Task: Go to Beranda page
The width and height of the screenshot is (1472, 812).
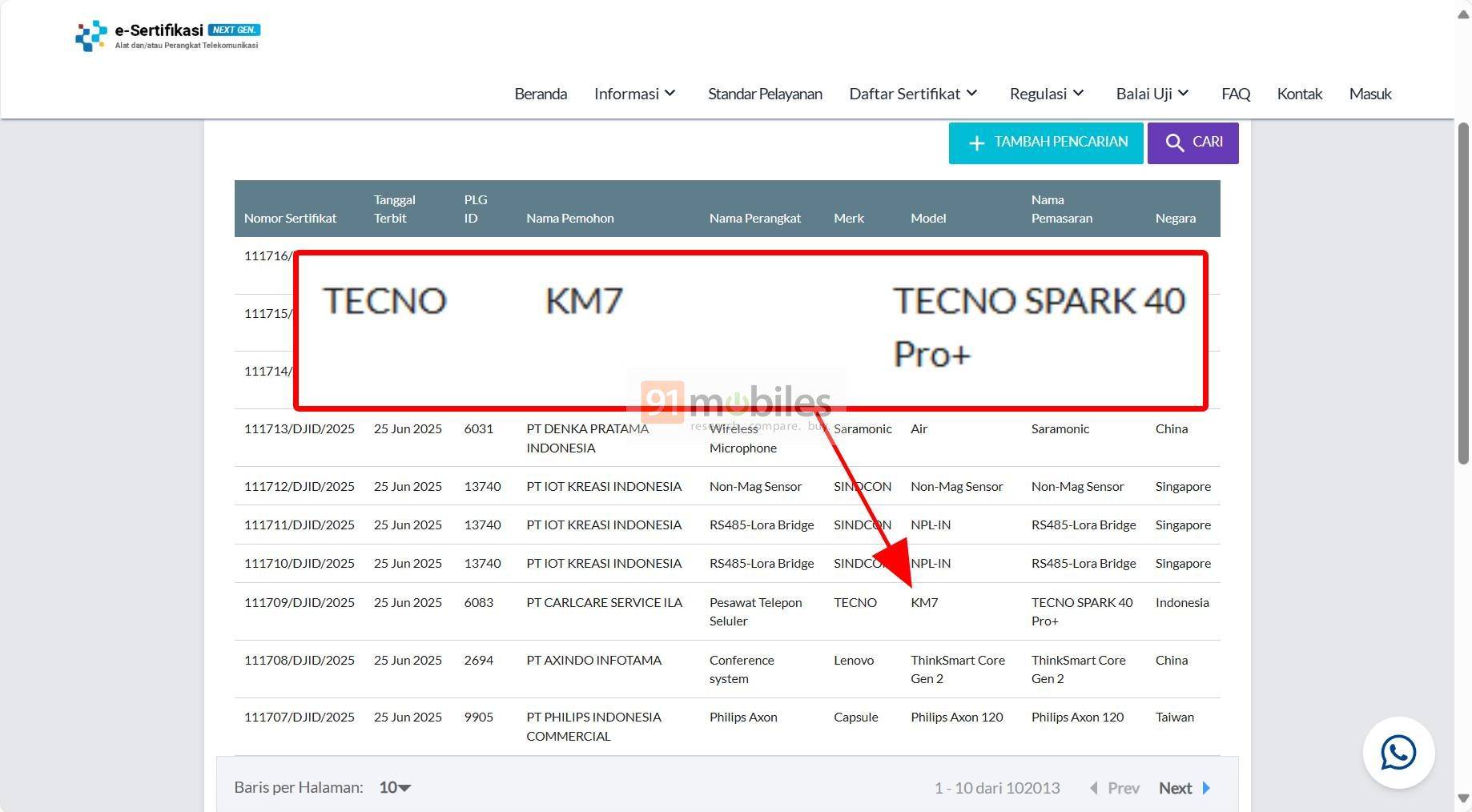Action: click(x=541, y=94)
